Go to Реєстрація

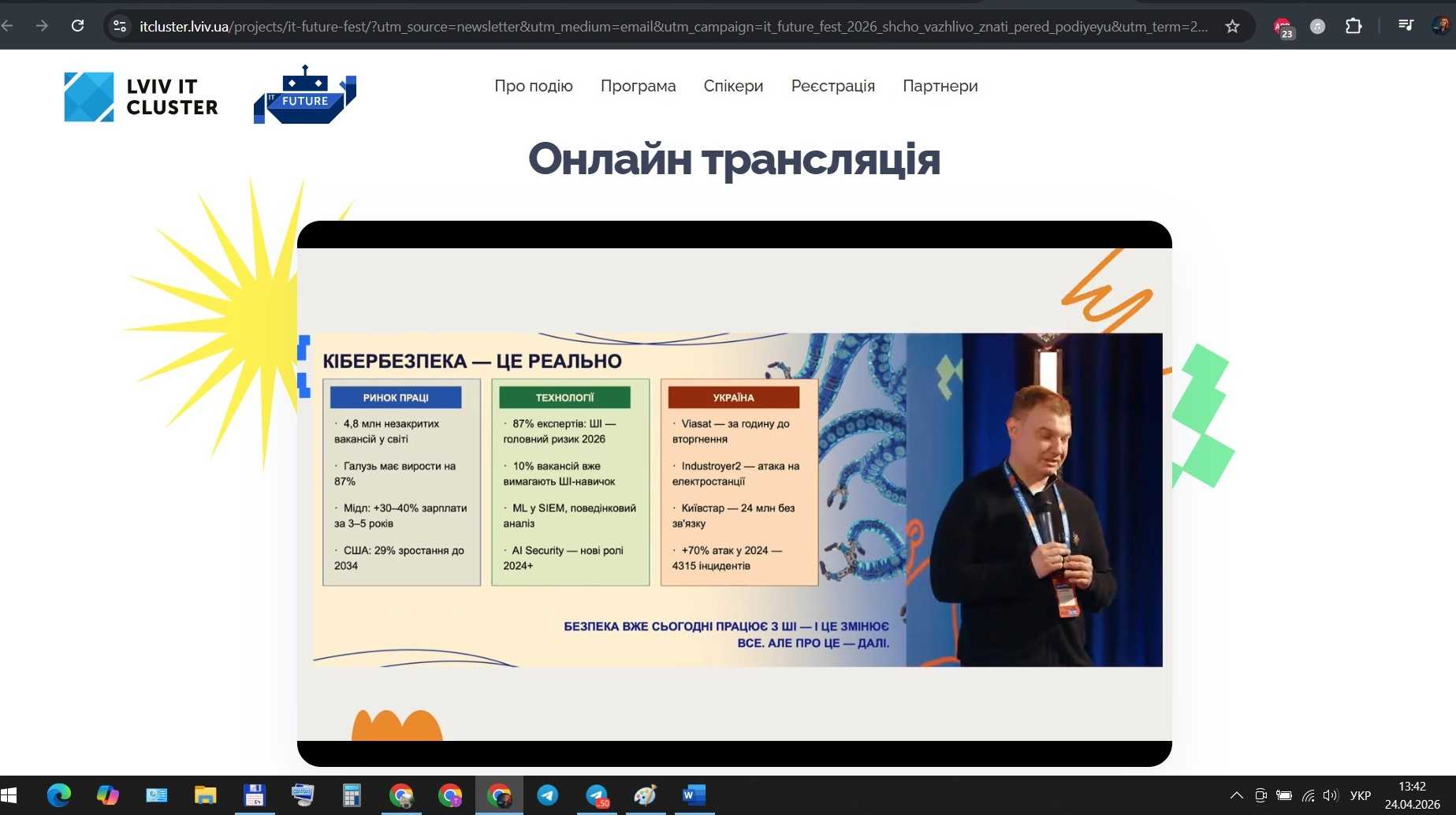pyautogui.click(x=832, y=86)
